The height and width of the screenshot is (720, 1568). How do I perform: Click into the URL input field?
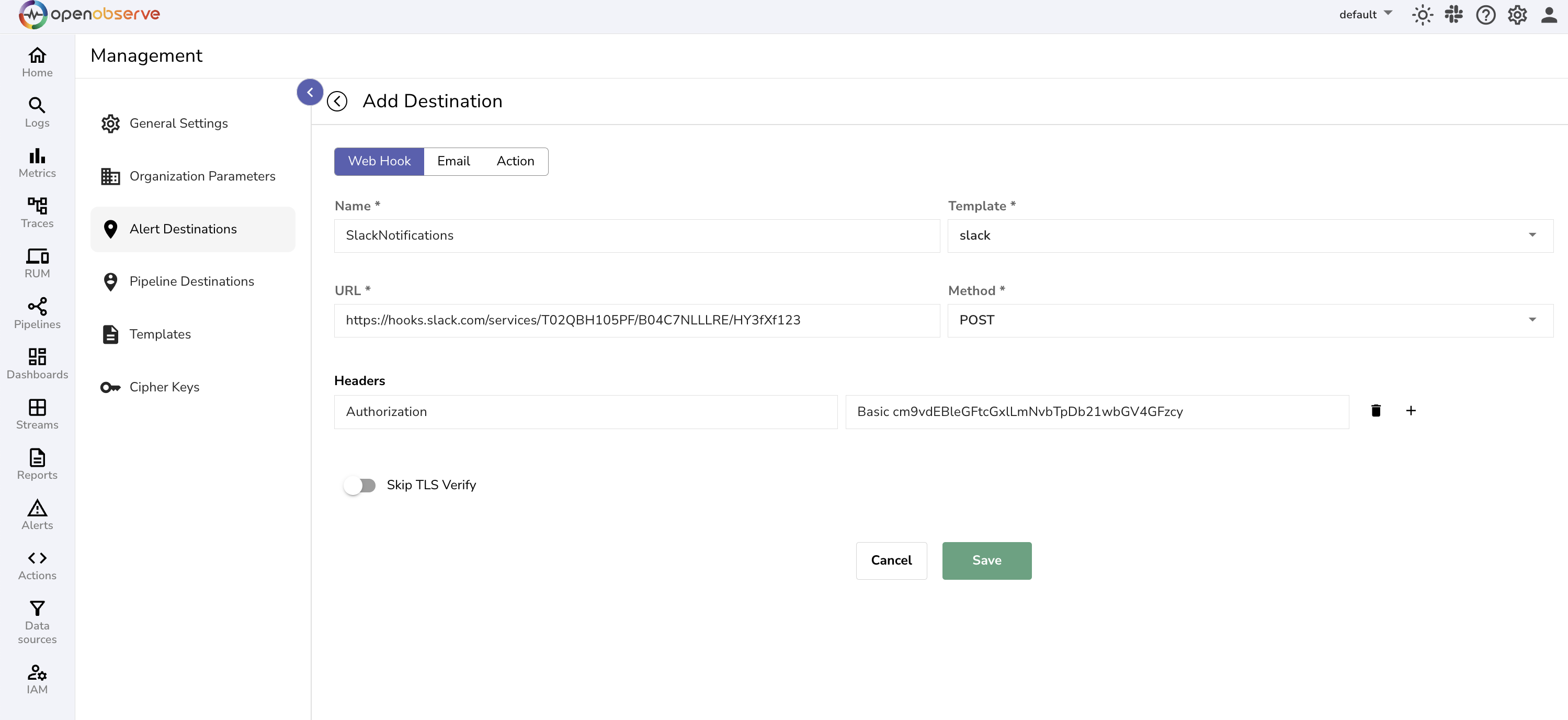[x=636, y=320]
